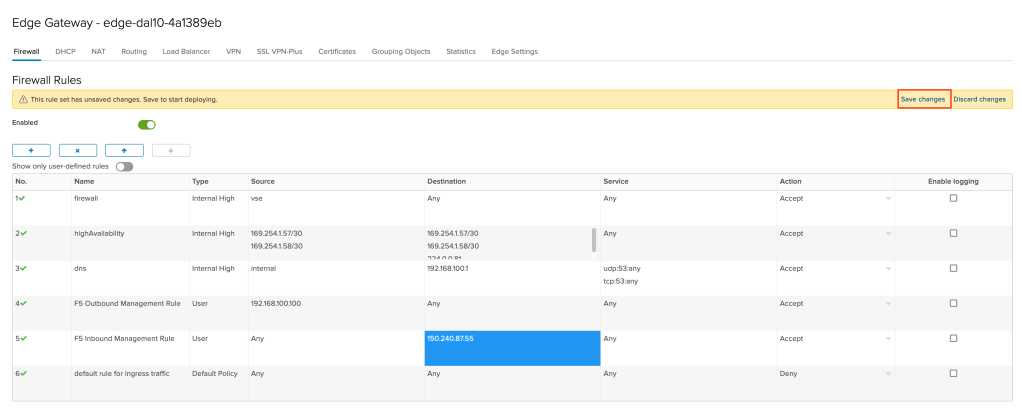This screenshot has width=1022, height=420.
Task: Click the green checkmark on rule 3
Action: [23, 268]
